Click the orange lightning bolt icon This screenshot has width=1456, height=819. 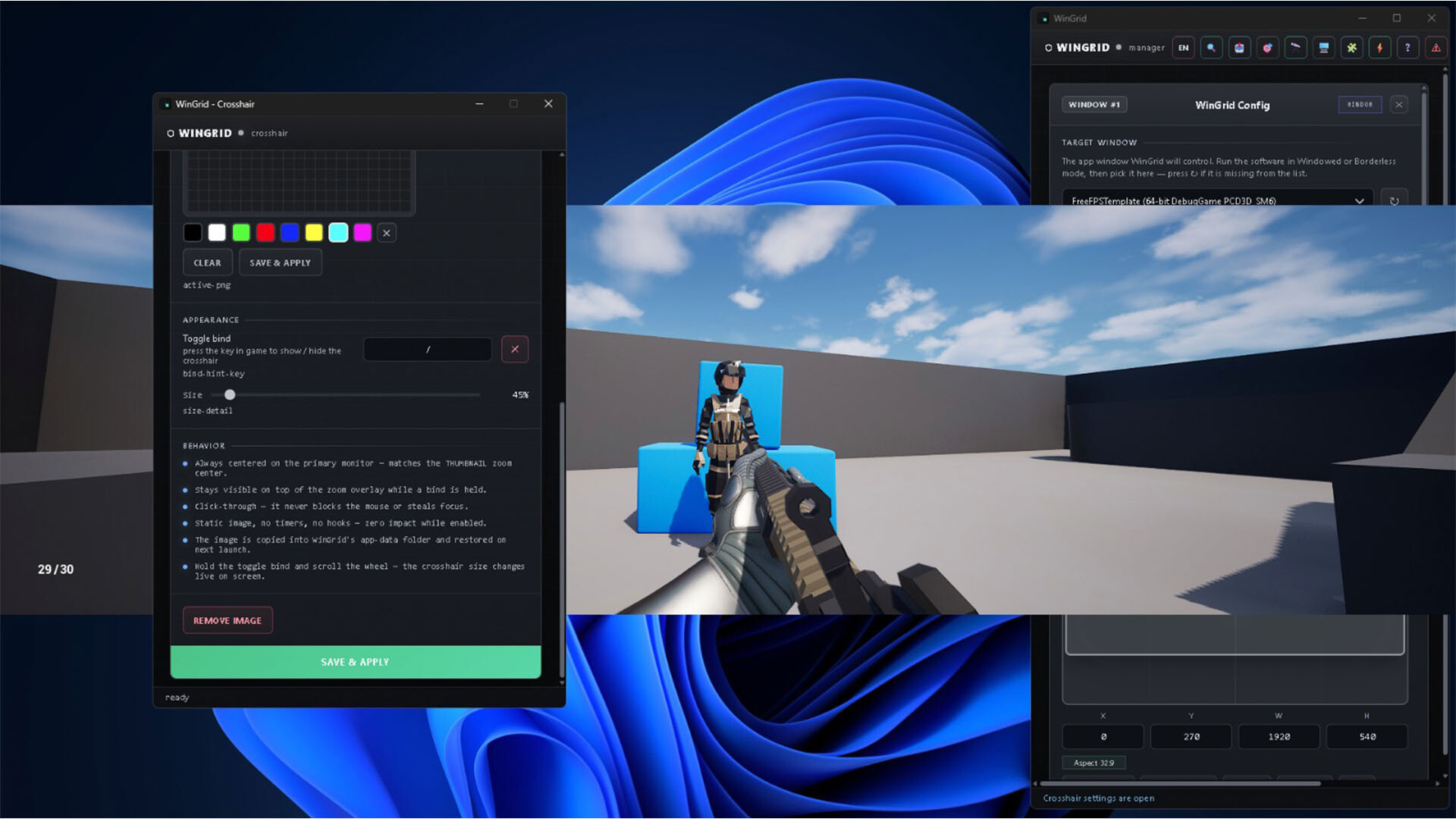[x=1379, y=48]
